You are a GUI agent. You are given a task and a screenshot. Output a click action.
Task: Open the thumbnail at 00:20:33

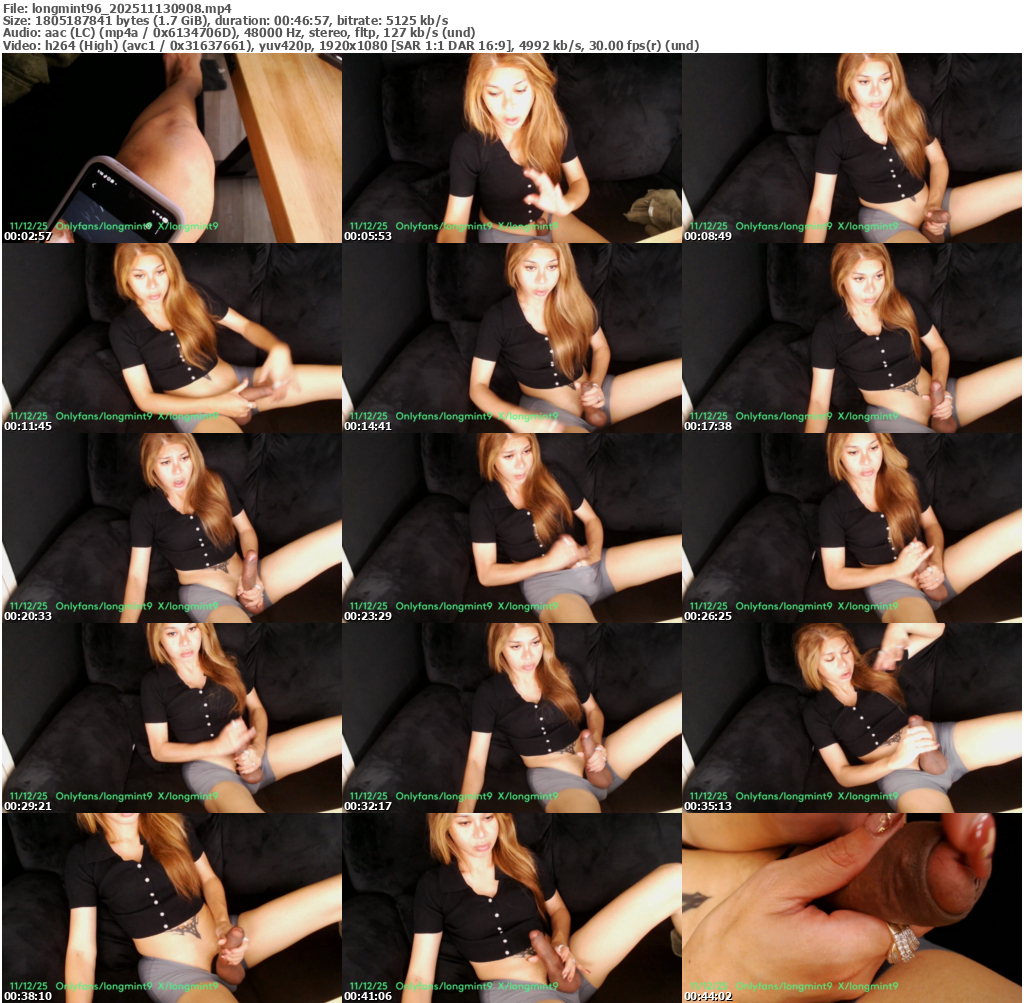coord(171,528)
